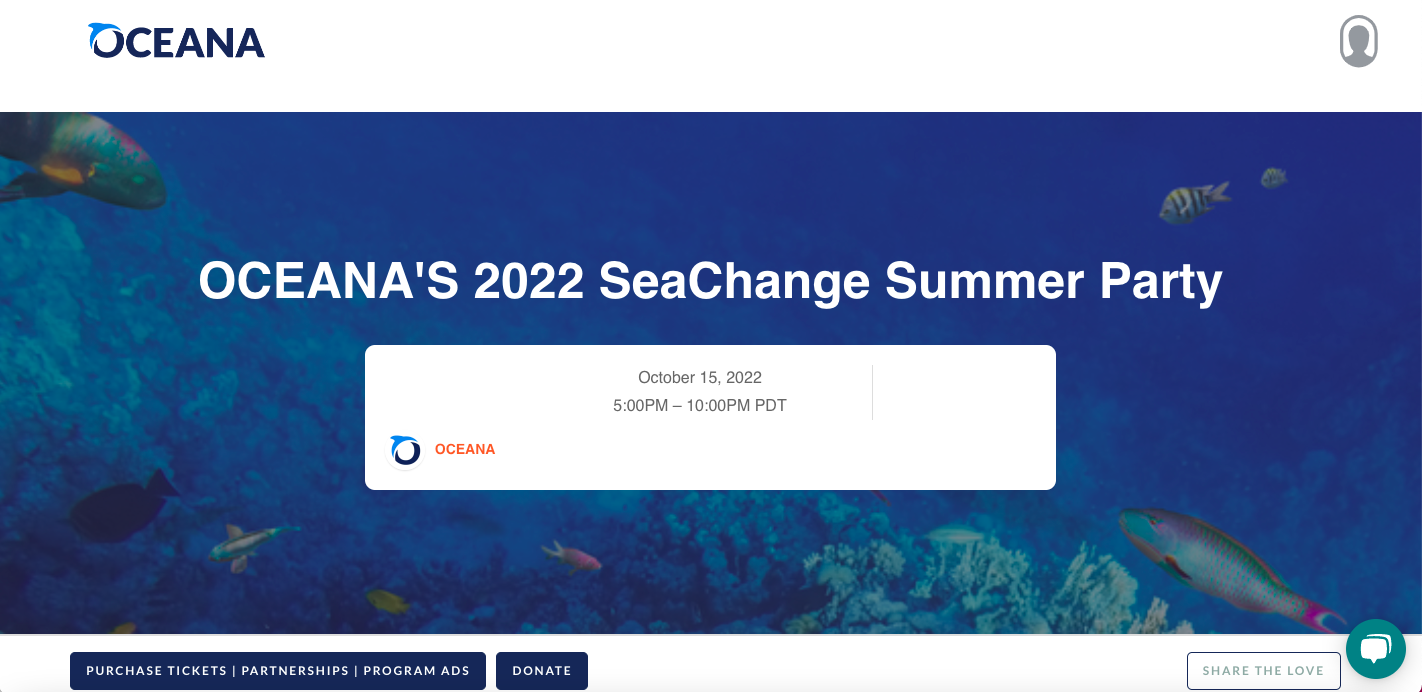Click the dark fish silhouette on banner's left

[x=120, y=507]
